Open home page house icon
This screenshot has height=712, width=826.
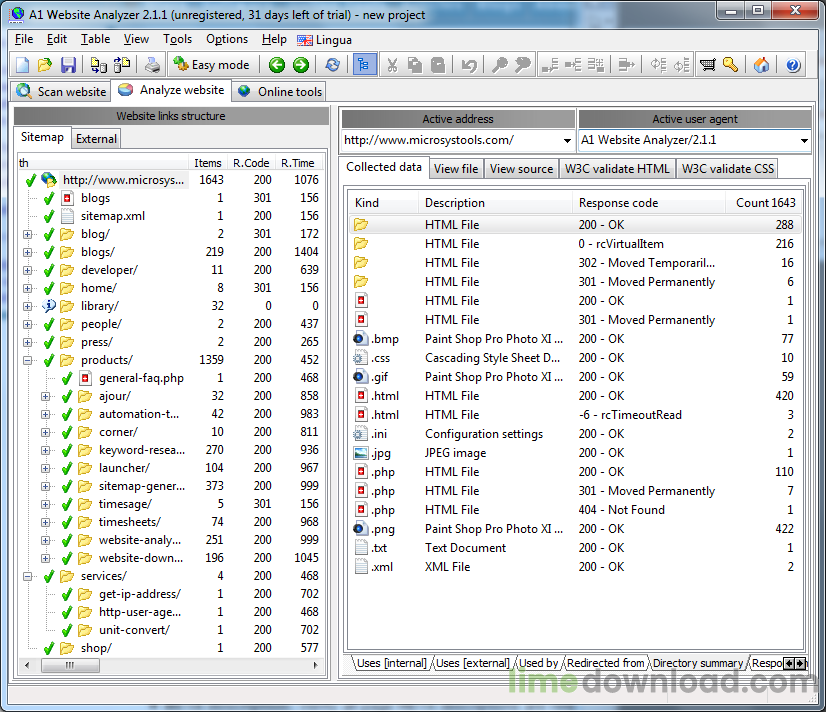pos(761,65)
